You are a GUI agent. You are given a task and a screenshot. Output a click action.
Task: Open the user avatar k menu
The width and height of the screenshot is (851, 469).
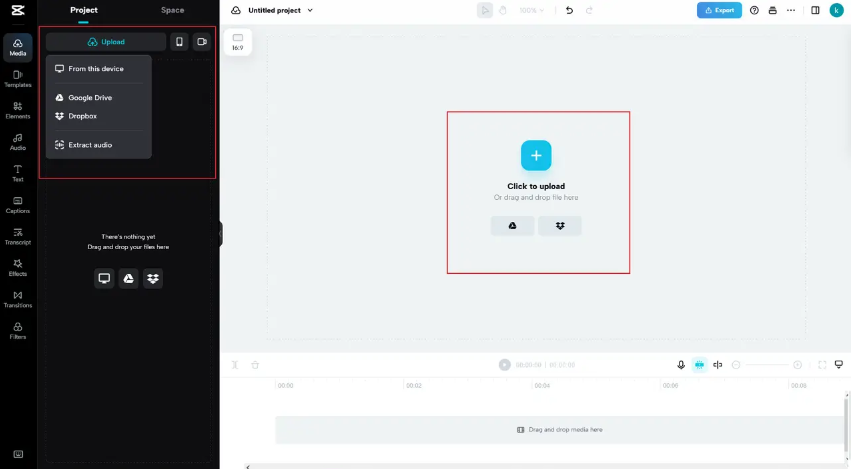click(837, 10)
